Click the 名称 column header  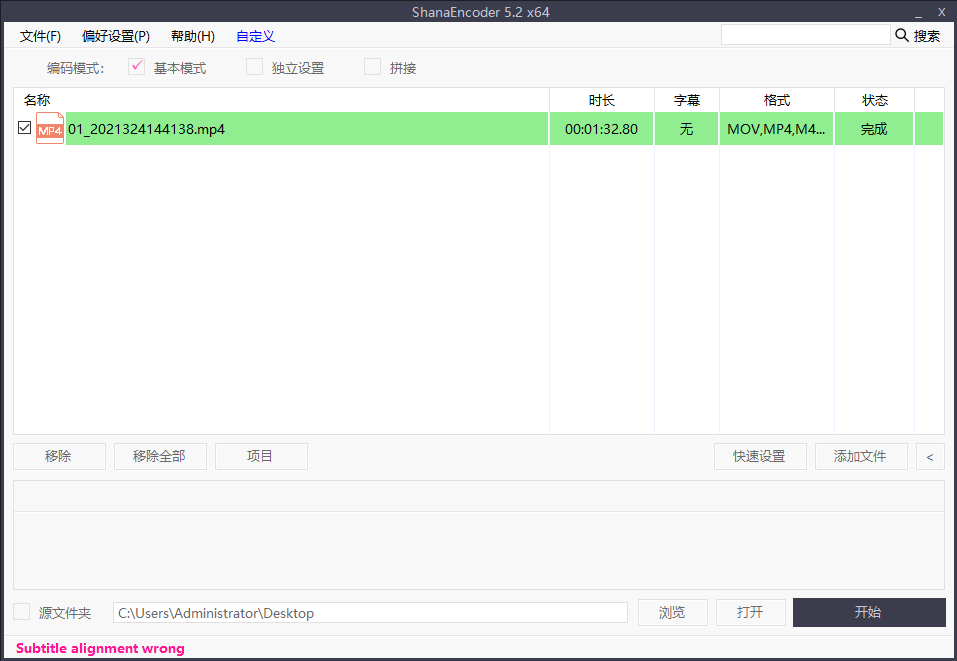(x=281, y=100)
